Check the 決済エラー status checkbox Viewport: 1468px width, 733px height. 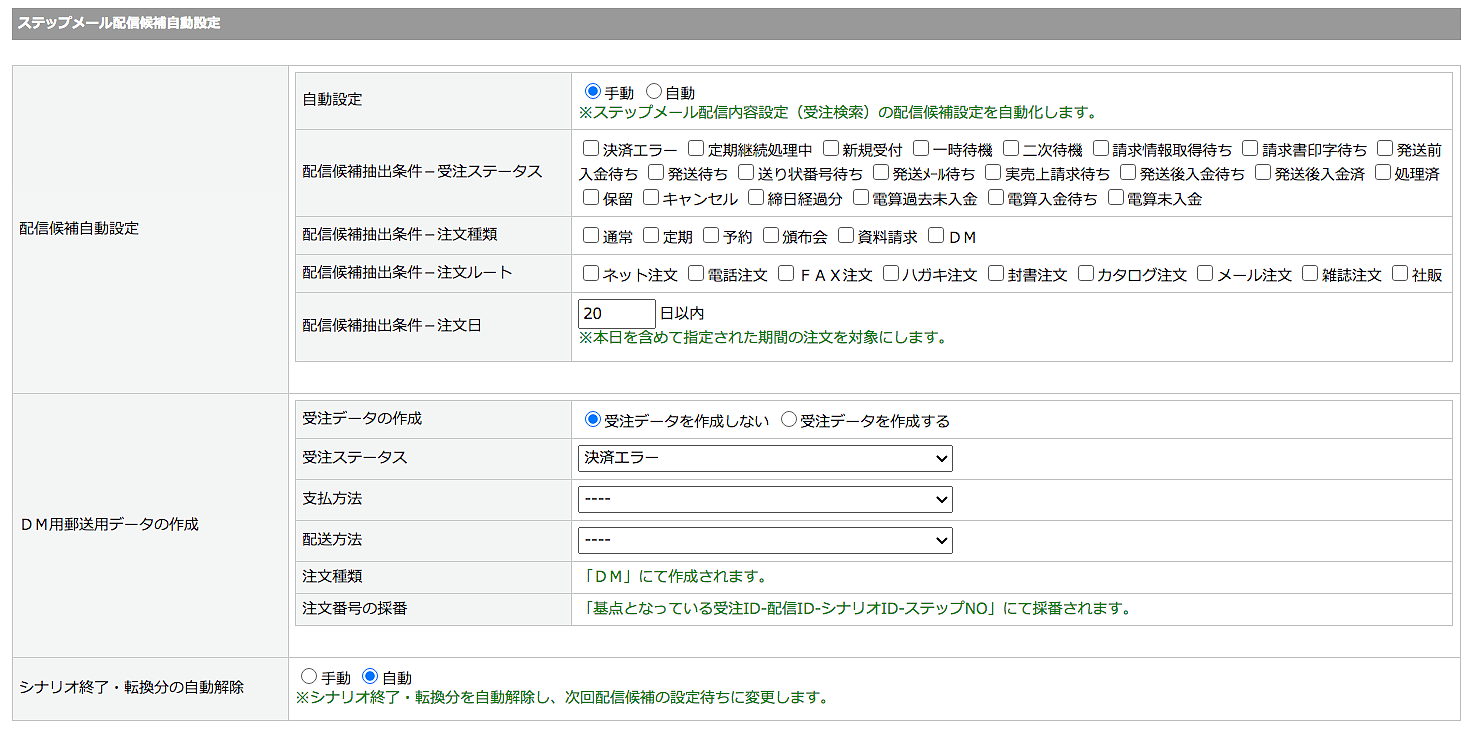click(x=591, y=149)
